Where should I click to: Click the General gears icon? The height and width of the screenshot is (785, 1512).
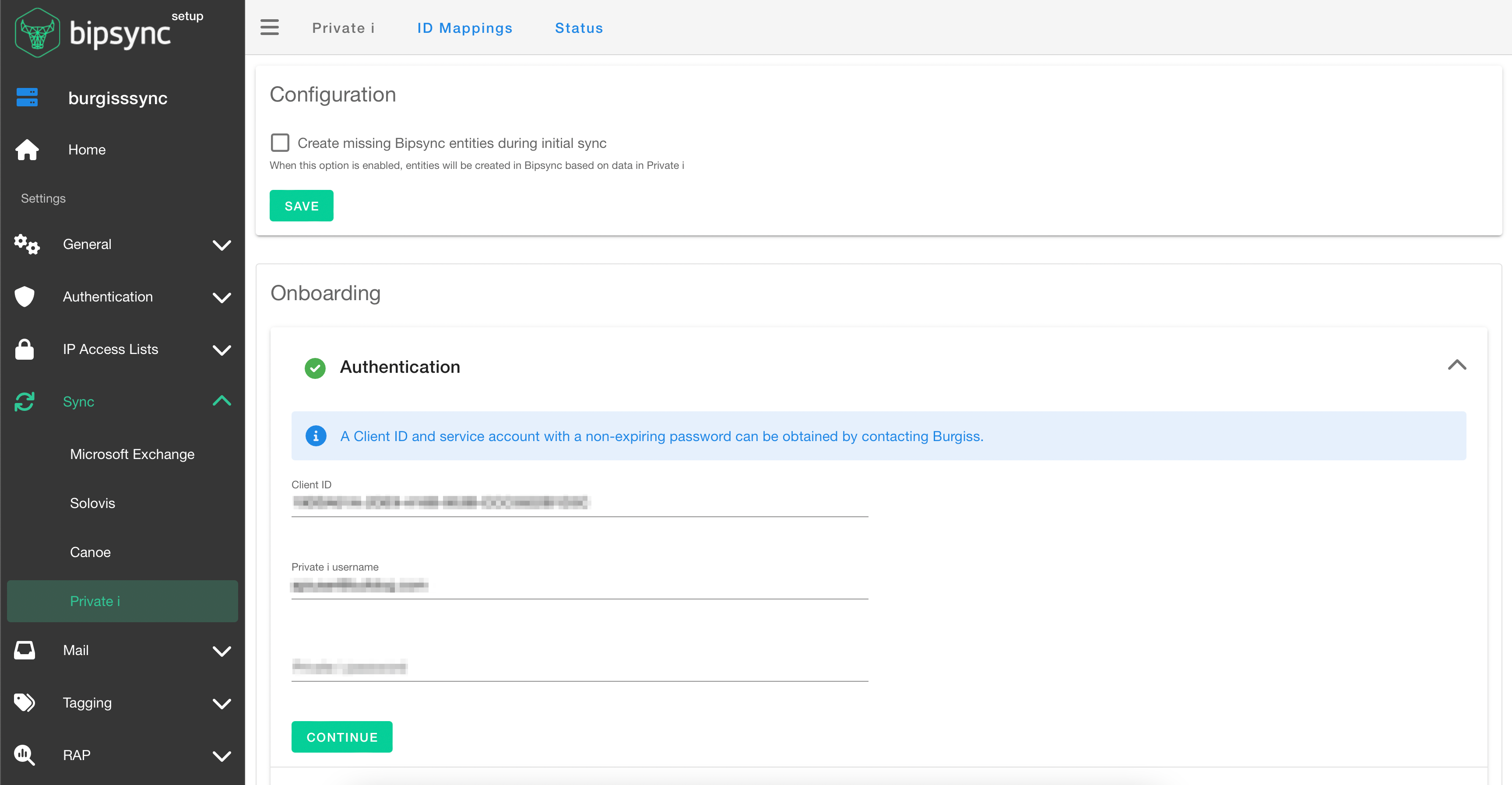click(x=27, y=244)
